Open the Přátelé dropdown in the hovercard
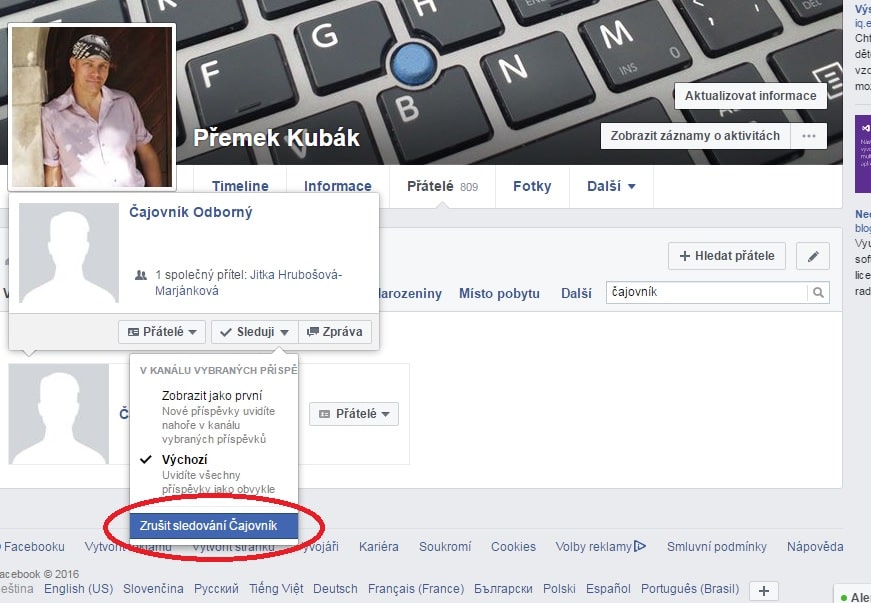Screen dimensions: 871x603 click(162, 332)
